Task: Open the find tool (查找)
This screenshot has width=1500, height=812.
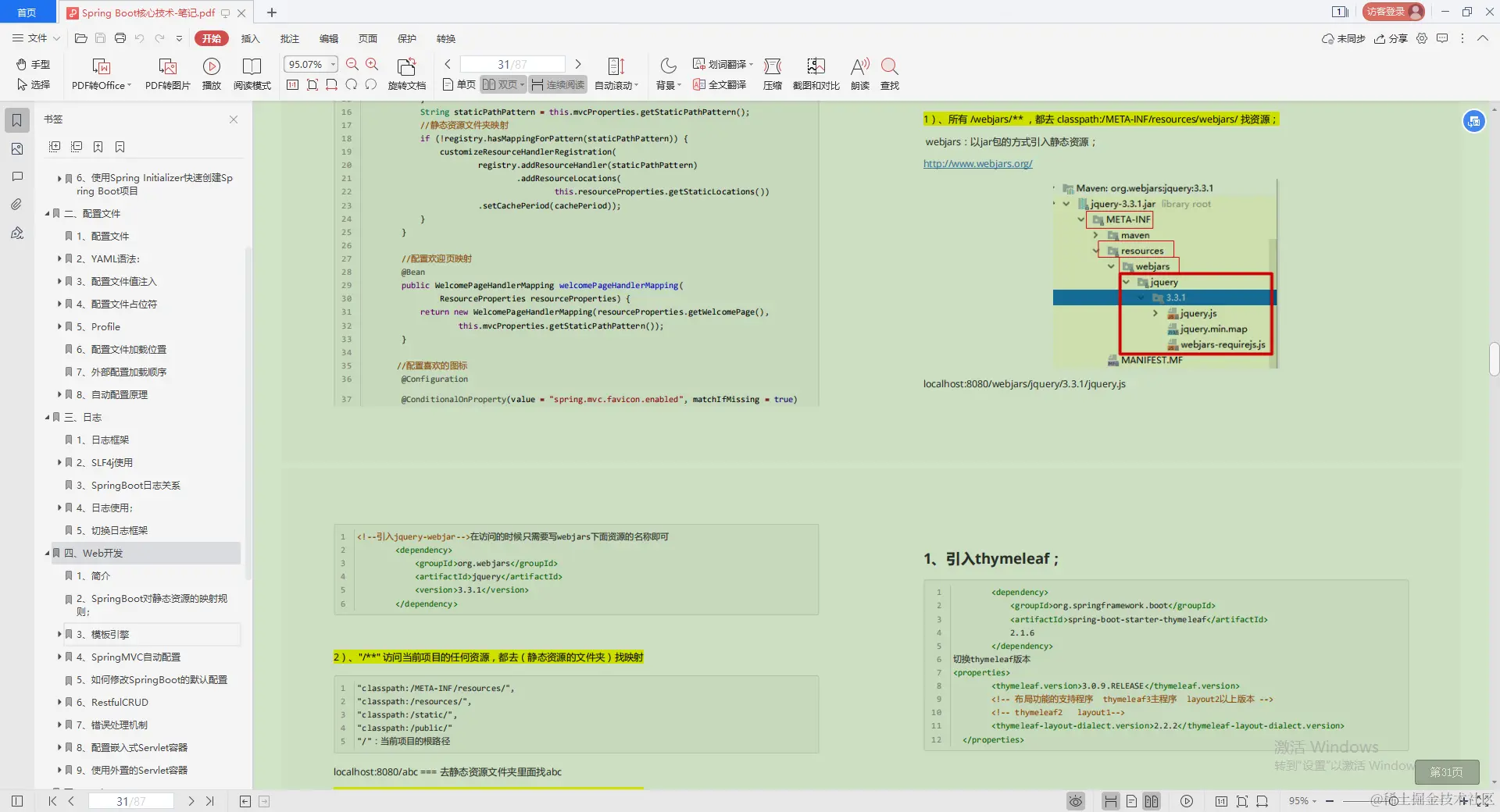Action: (x=890, y=74)
